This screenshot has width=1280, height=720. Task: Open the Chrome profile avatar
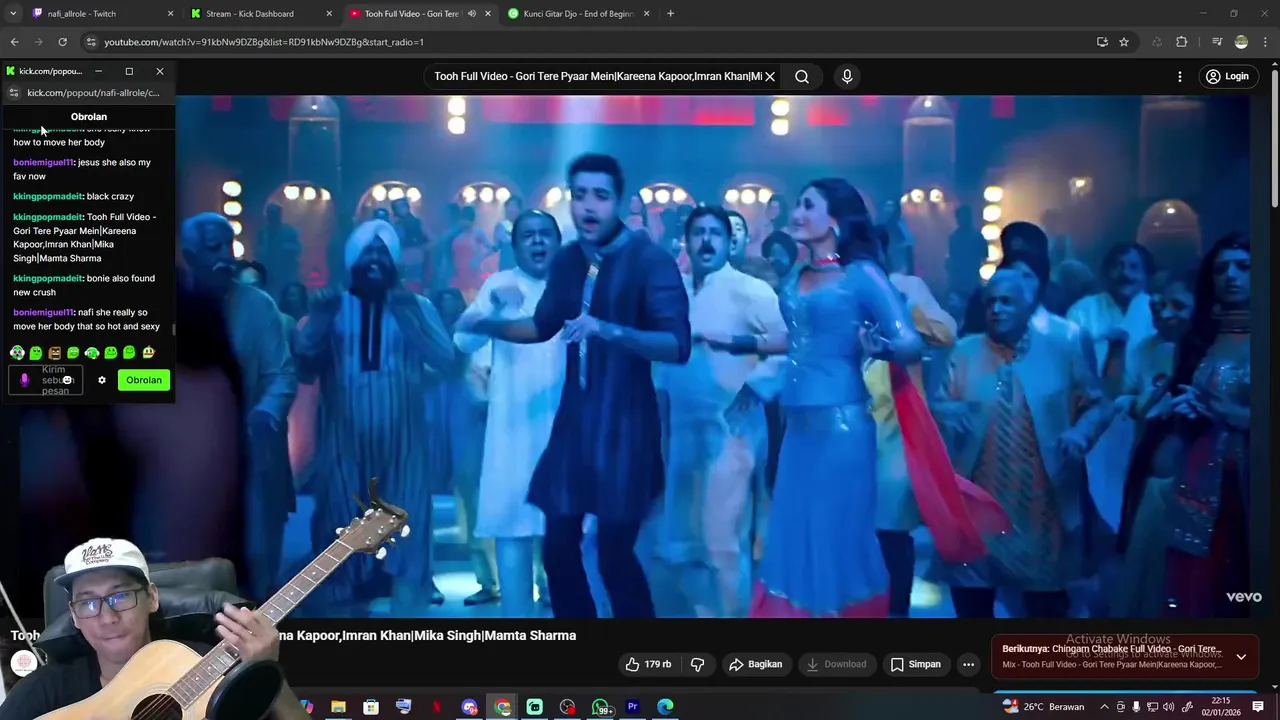click(x=1241, y=42)
